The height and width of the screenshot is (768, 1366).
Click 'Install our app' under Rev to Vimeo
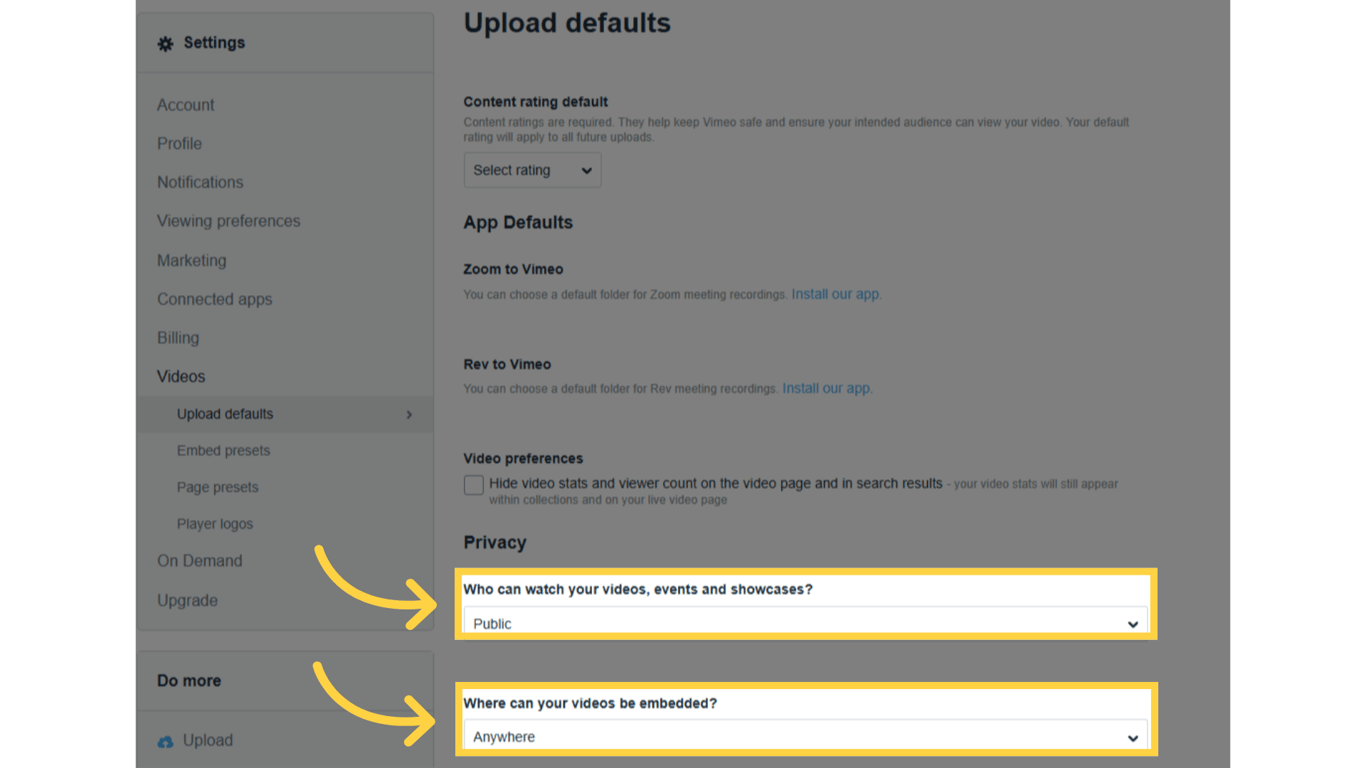(x=826, y=388)
